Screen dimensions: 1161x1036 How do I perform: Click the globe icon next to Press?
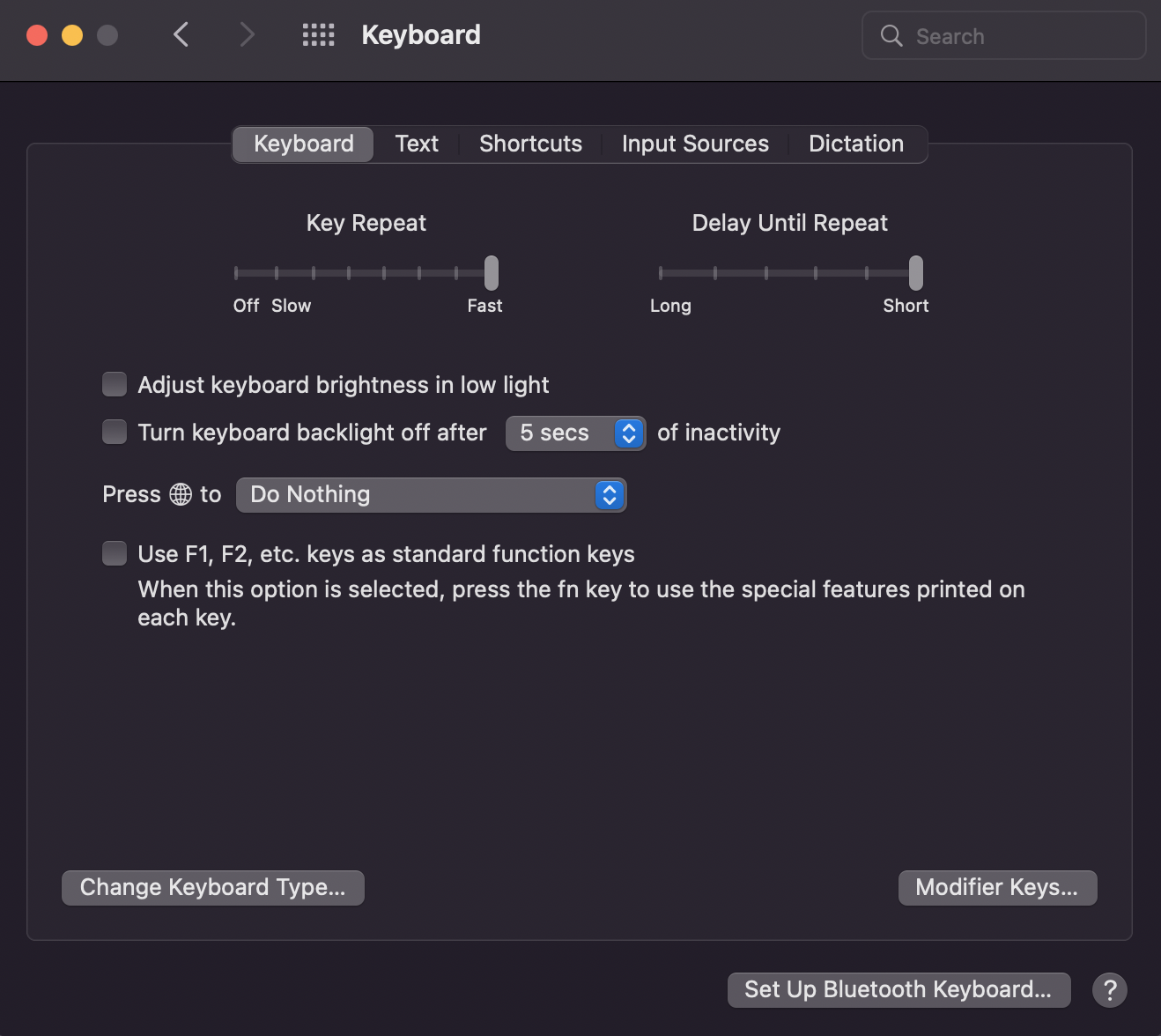pos(181,494)
